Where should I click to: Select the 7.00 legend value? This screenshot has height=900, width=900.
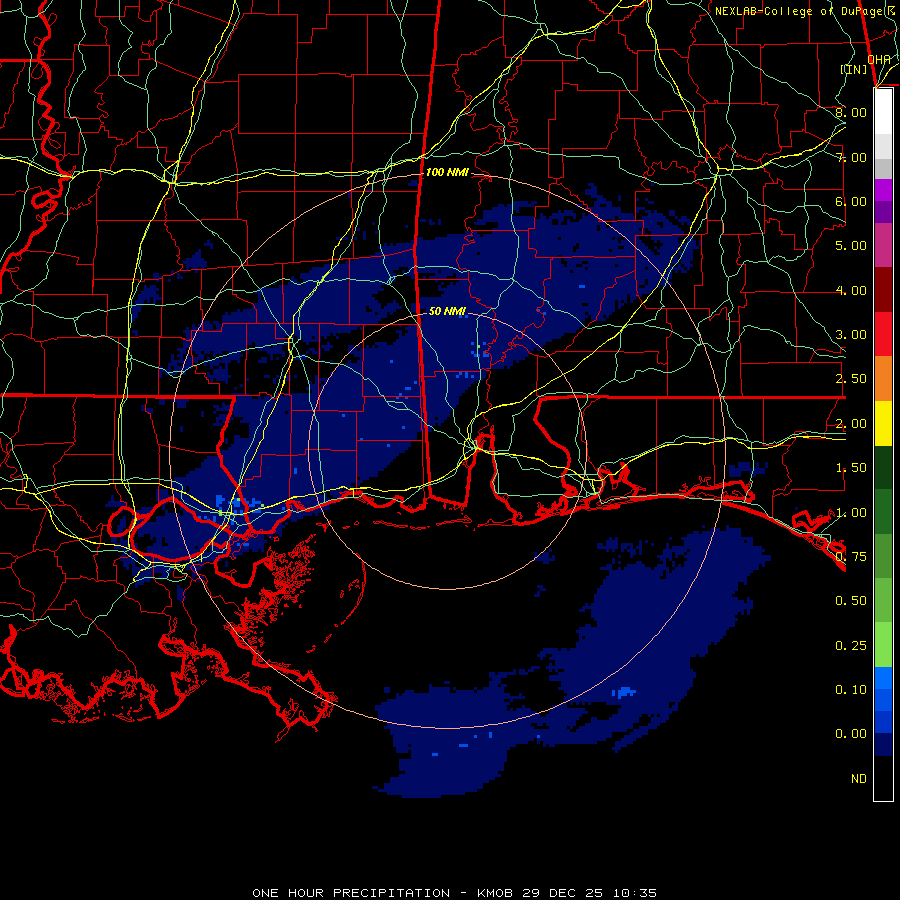(x=851, y=157)
